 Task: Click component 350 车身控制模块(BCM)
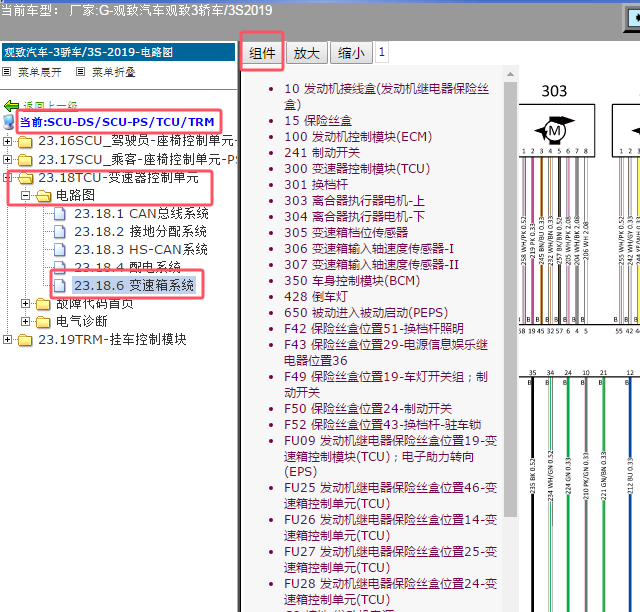tap(352, 280)
